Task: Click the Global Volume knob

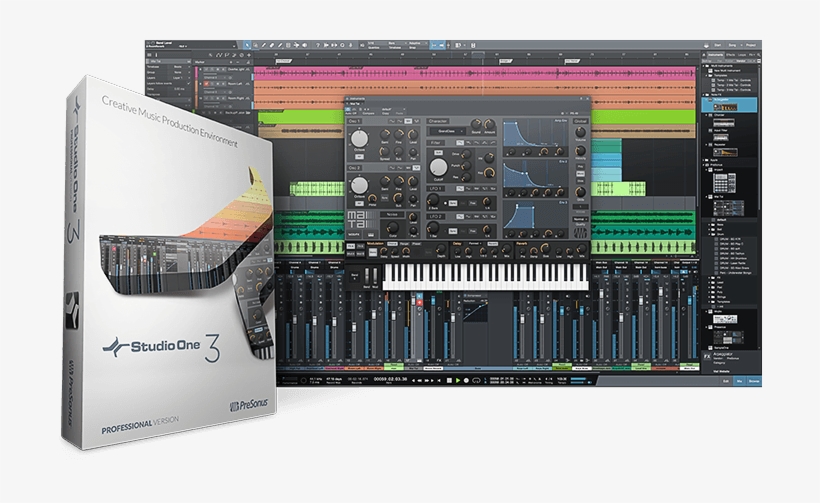Action: pos(580,132)
